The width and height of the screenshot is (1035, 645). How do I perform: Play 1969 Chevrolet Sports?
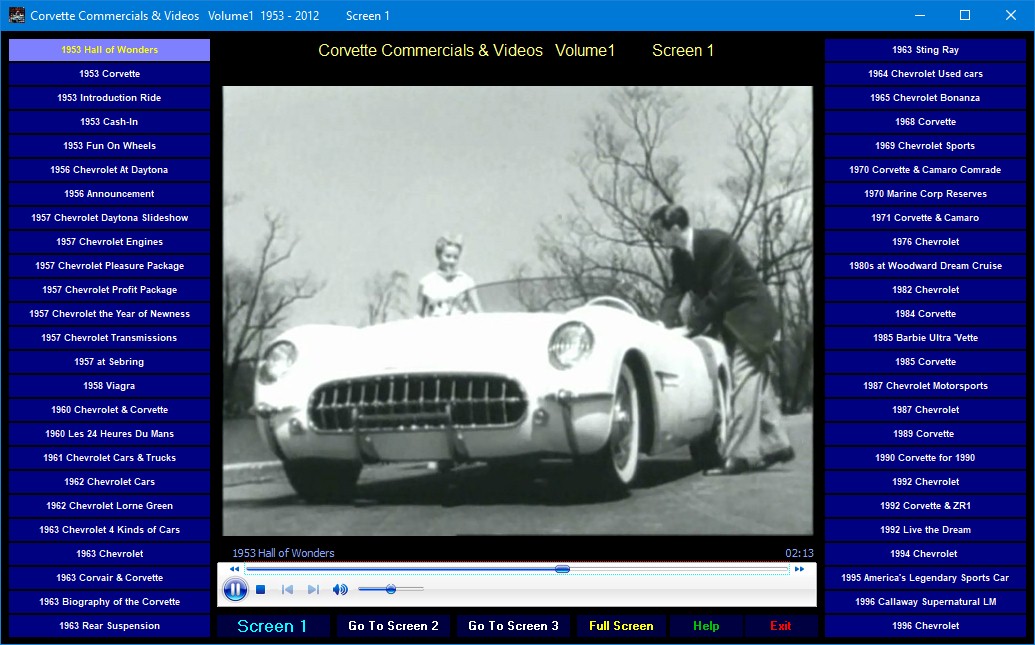[x=925, y=146]
